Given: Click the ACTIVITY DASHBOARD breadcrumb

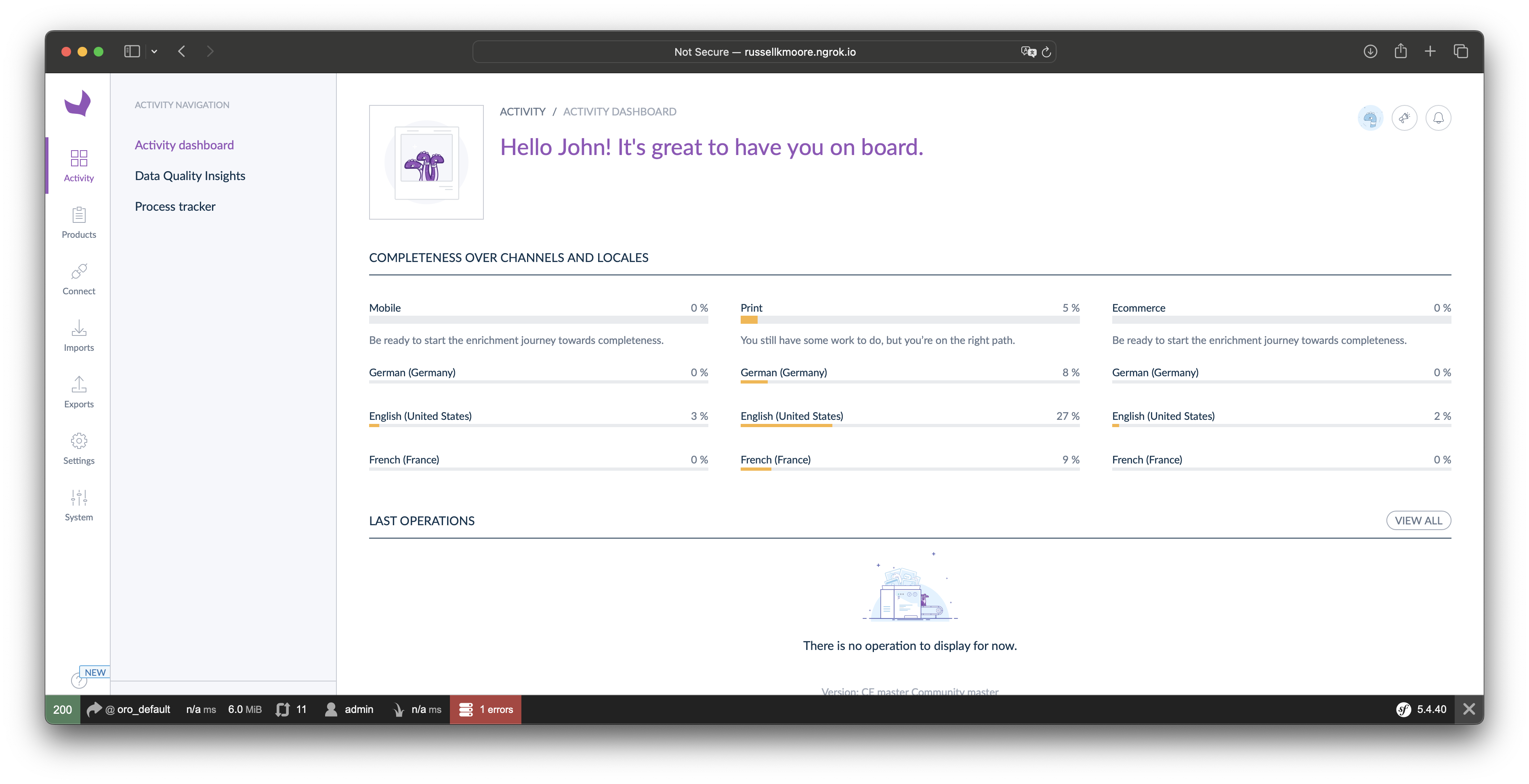Looking at the screenshot, I should point(620,111).
